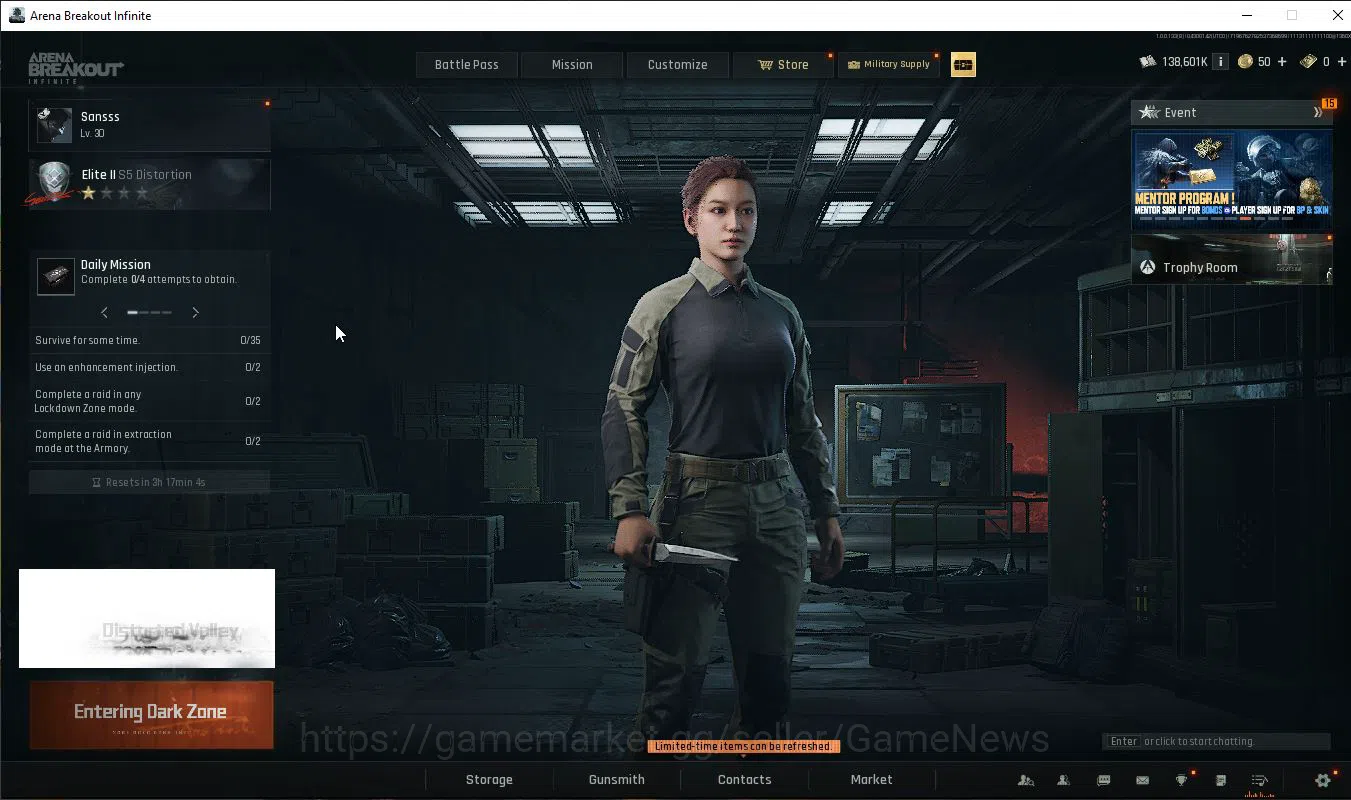
Task: Open the Mission tab
Action: [572, 65]
